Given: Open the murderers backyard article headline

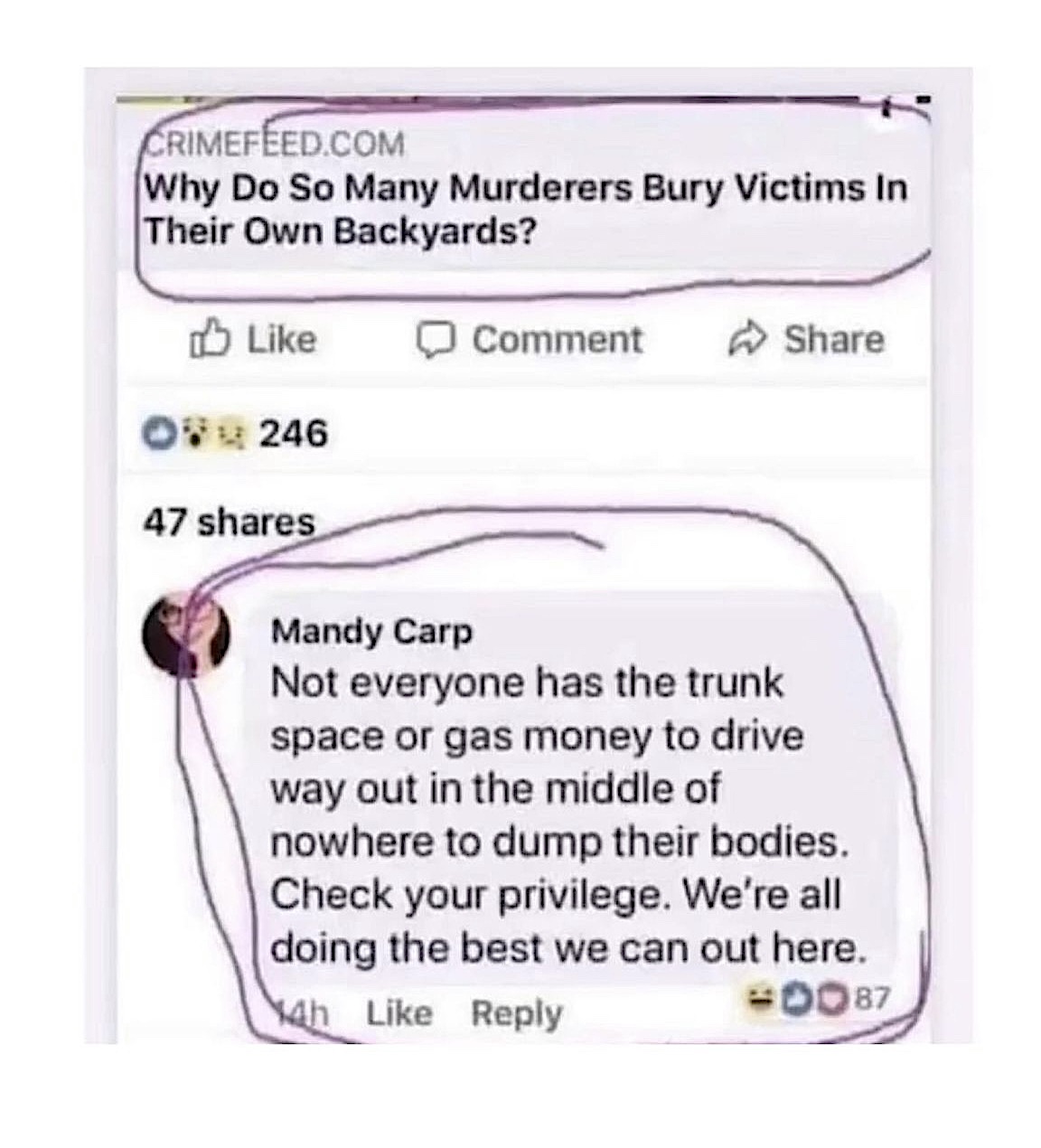Looking at the screenshot, I should pos(526,210).
